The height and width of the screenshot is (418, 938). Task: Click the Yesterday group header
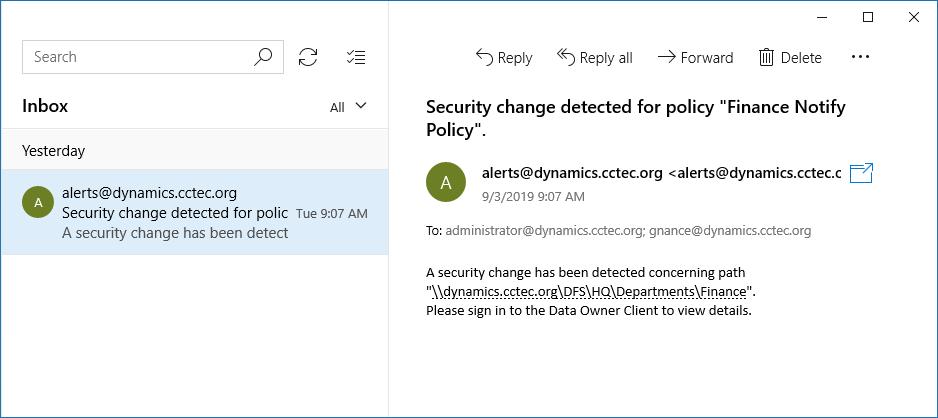[54, 151]
